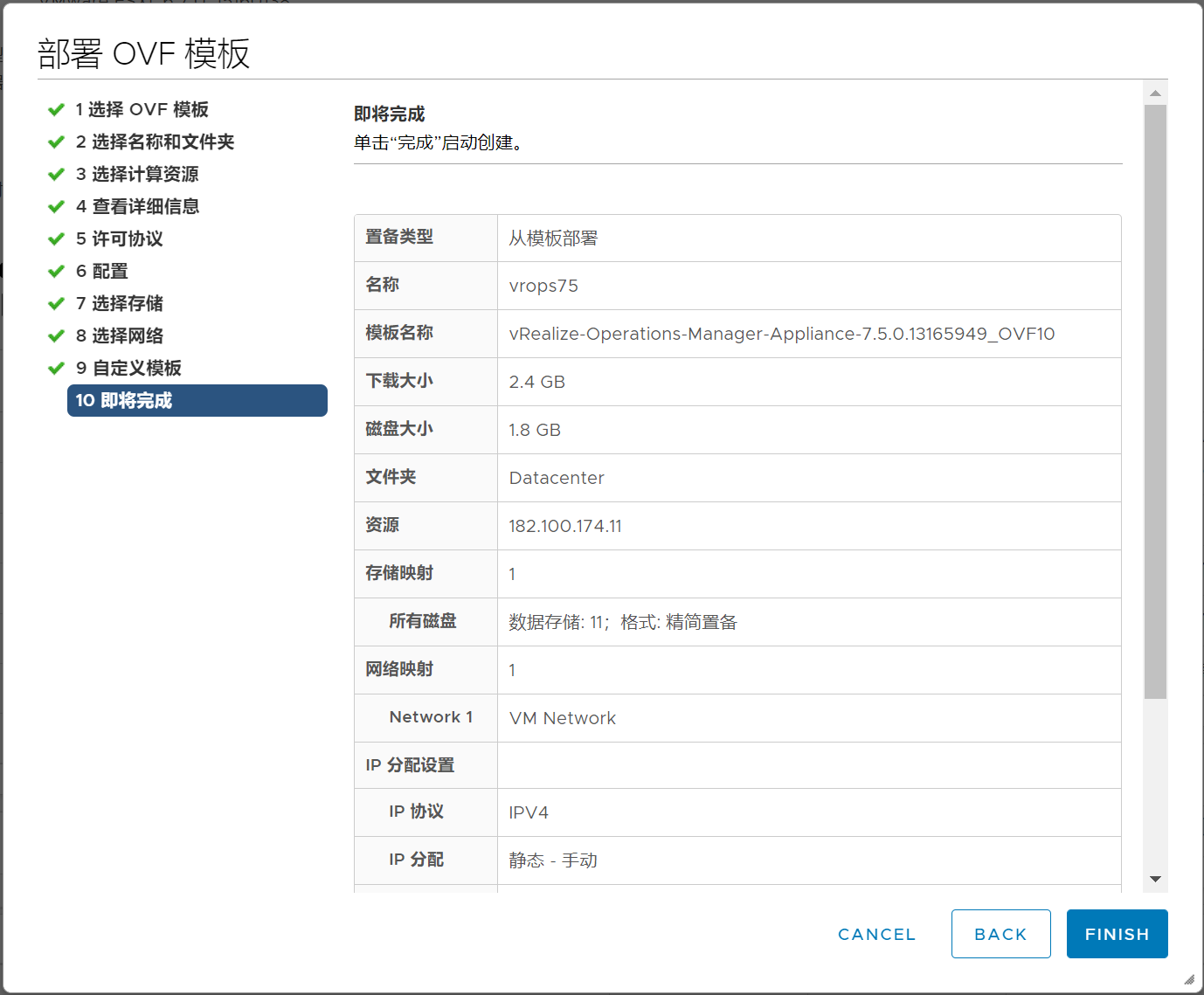Click the 下载大小 row label
The image size is (1204, 995).
tap(399, 381)
